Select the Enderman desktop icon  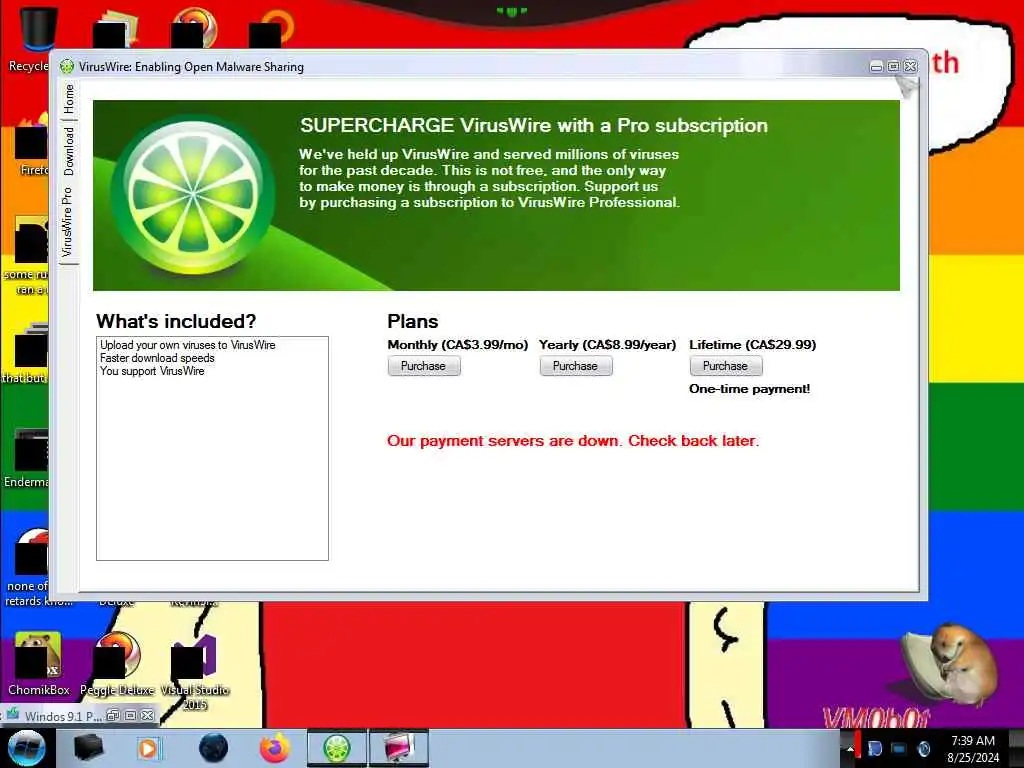(26, 457)
